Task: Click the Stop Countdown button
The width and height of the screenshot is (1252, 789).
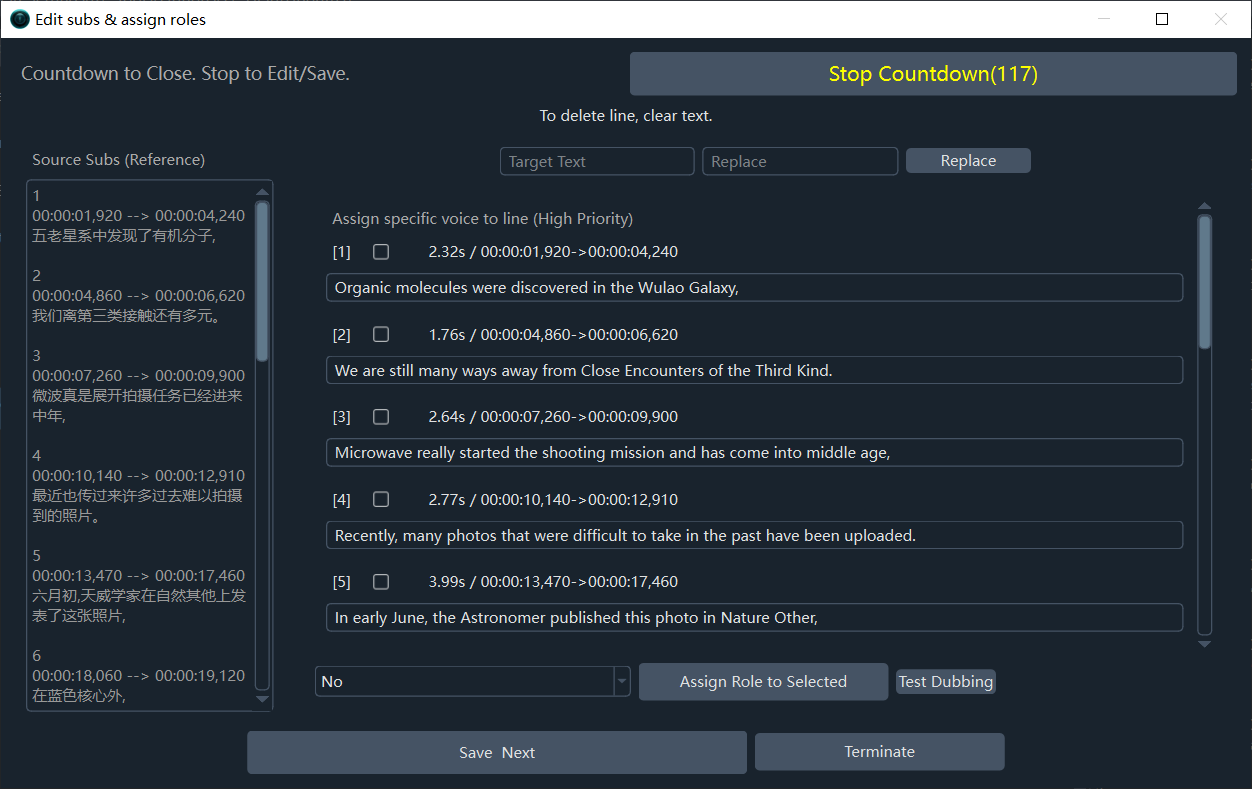Action: click(933, 74)
